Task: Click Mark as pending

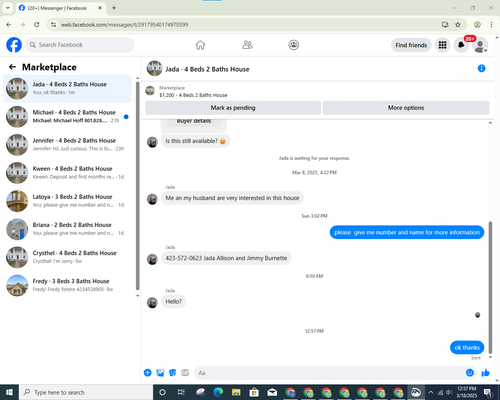Action: click(233, 108)
